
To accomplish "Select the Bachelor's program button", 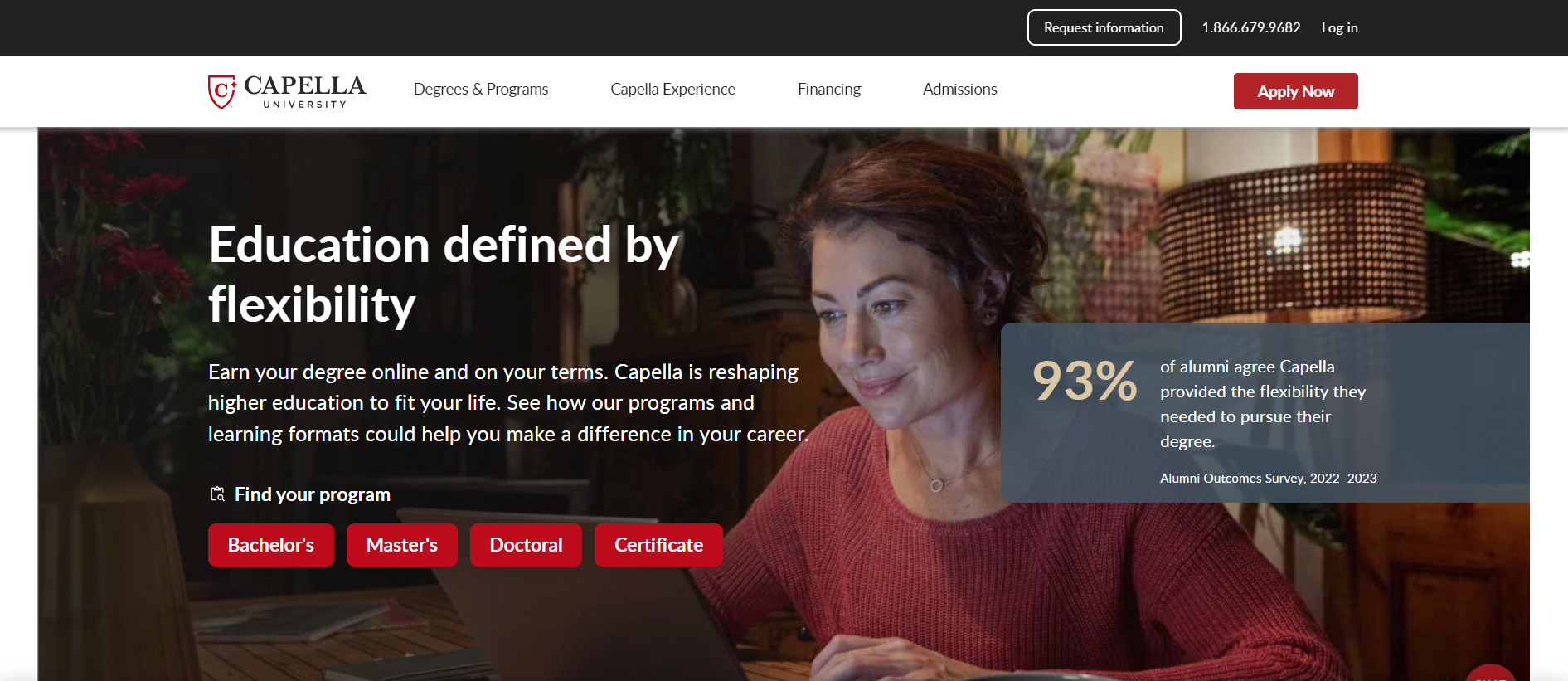I will 271,545.
